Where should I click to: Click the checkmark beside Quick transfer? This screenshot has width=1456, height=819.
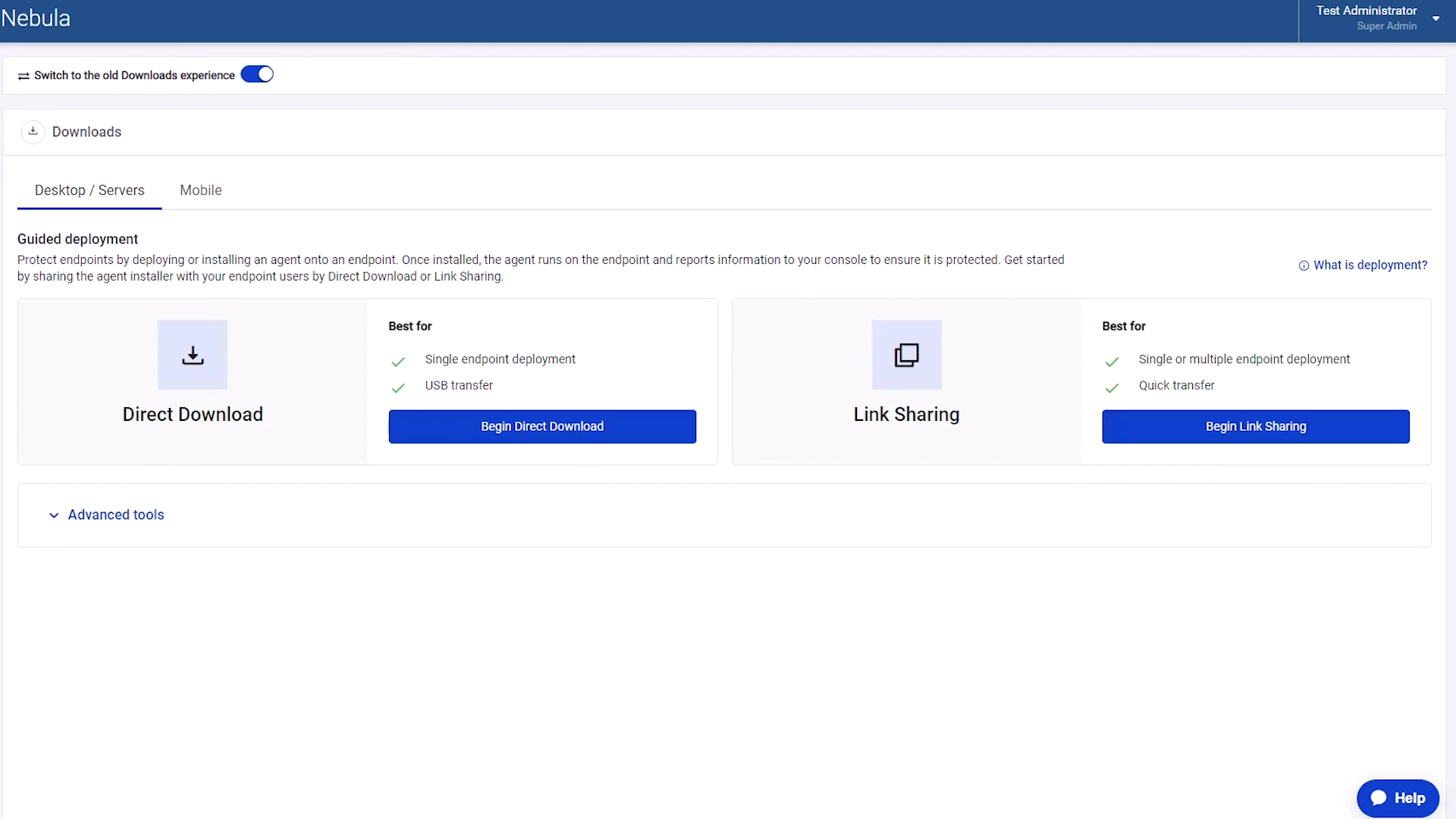click(x=1112, y=388)
